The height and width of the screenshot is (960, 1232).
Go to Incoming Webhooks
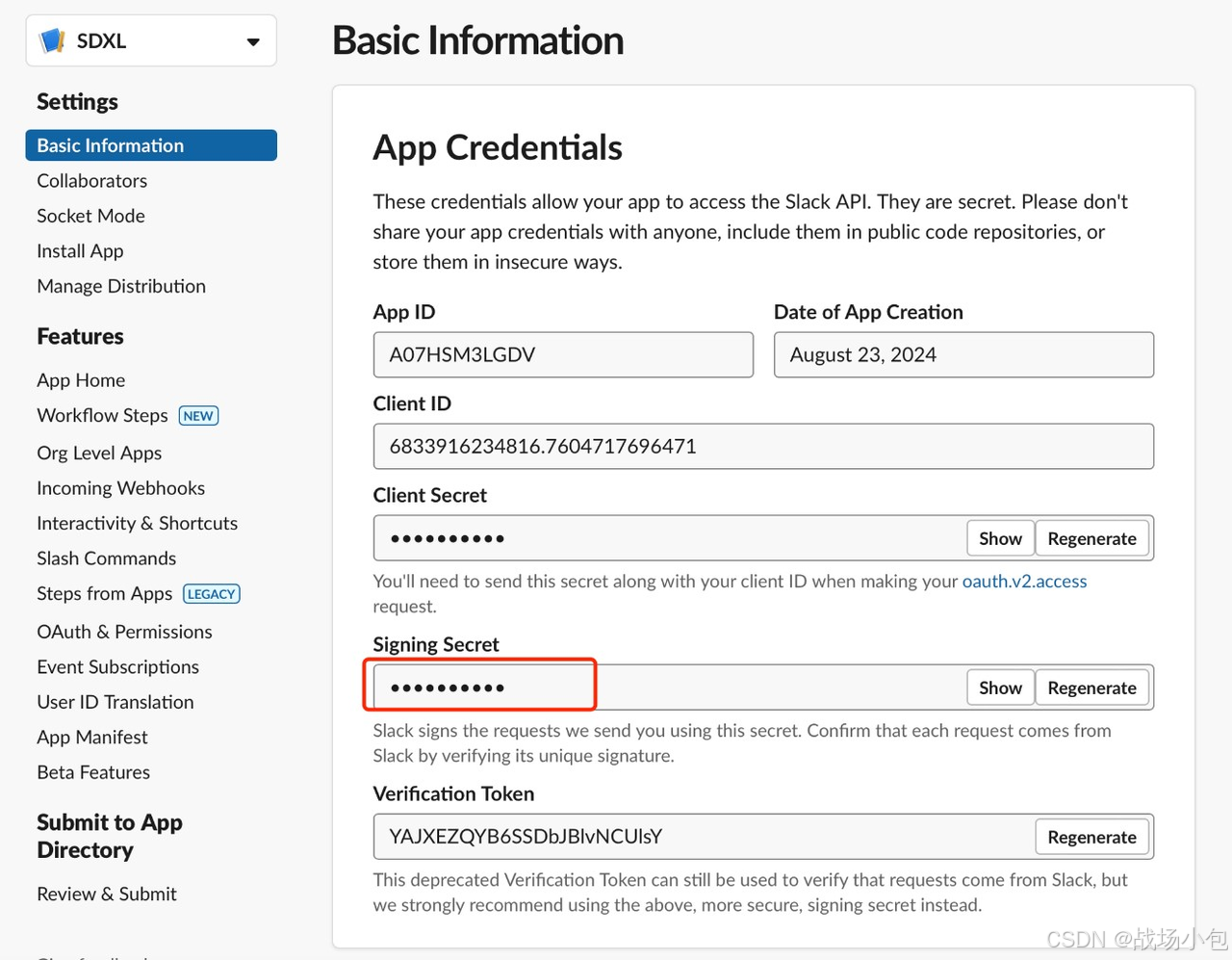pos(121,488)
